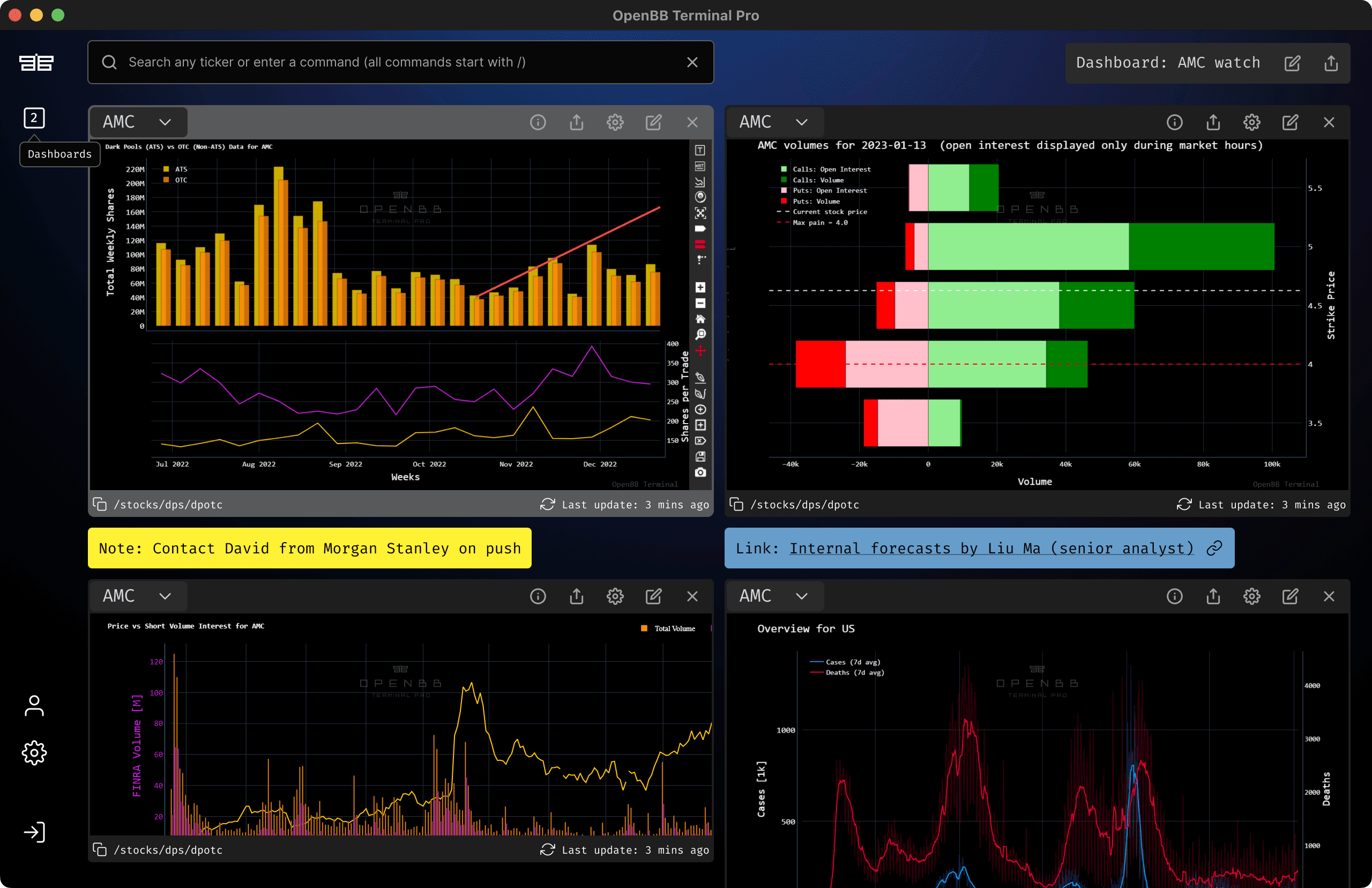Click /stocks/dps/dpotc path under Short Volume chart
1372x888 pixels.
pos(168,850)
